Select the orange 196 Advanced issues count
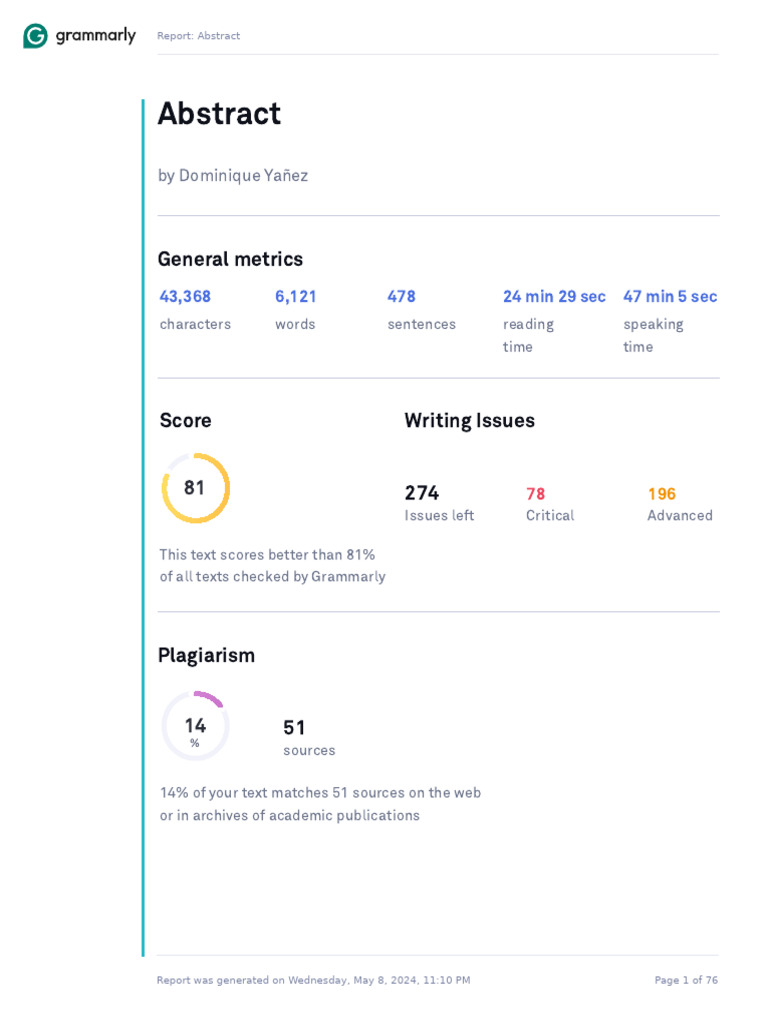The width and height of the screenshot is (768, 1024). pyautogui.click(x=661, y=494)
